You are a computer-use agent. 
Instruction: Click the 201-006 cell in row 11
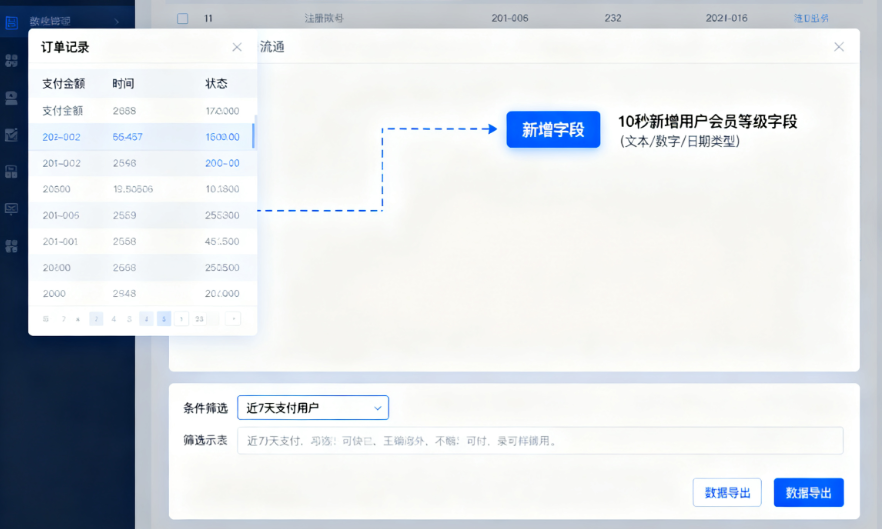510,18
